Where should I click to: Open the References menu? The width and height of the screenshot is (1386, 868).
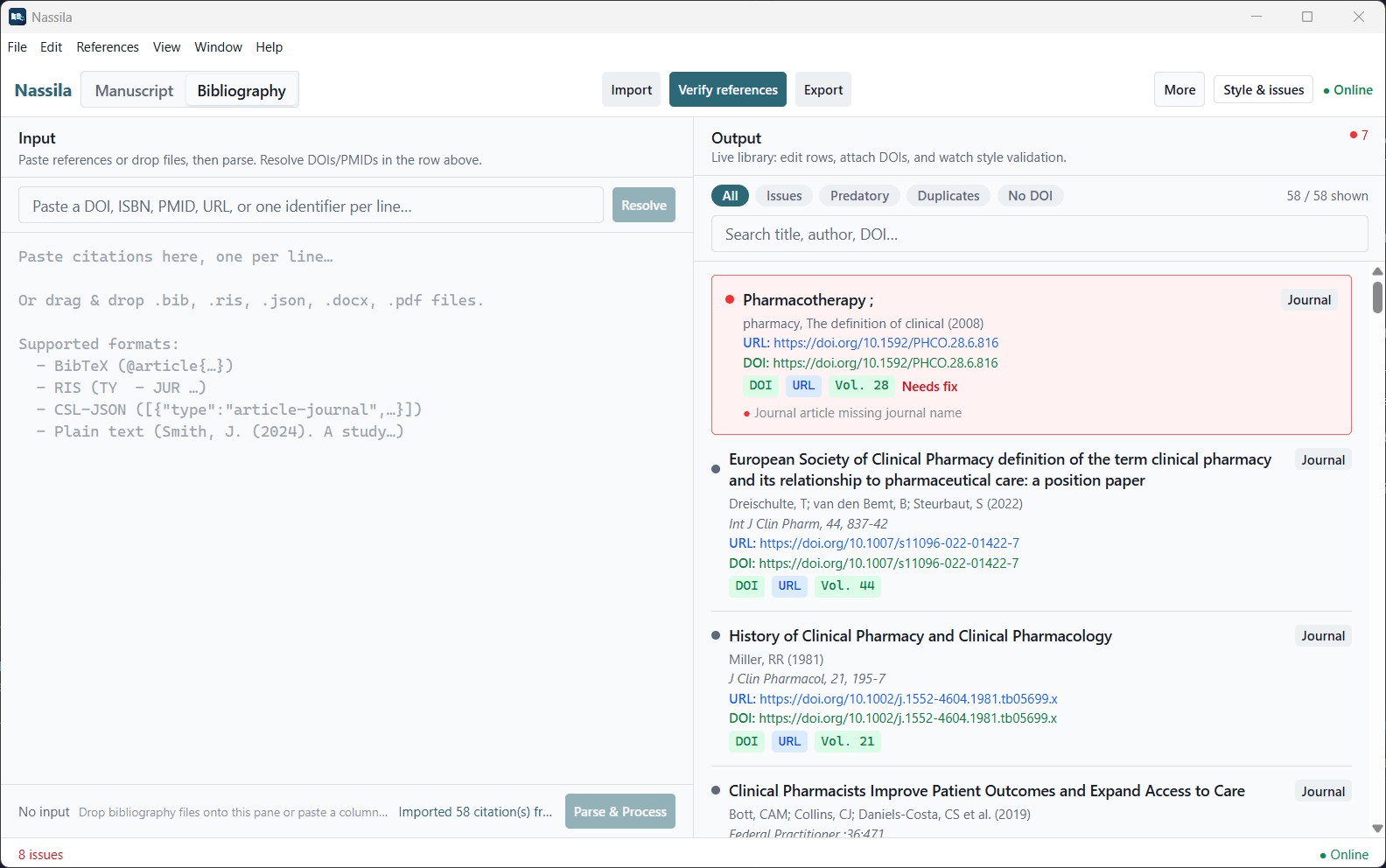(x=108, y=47)
